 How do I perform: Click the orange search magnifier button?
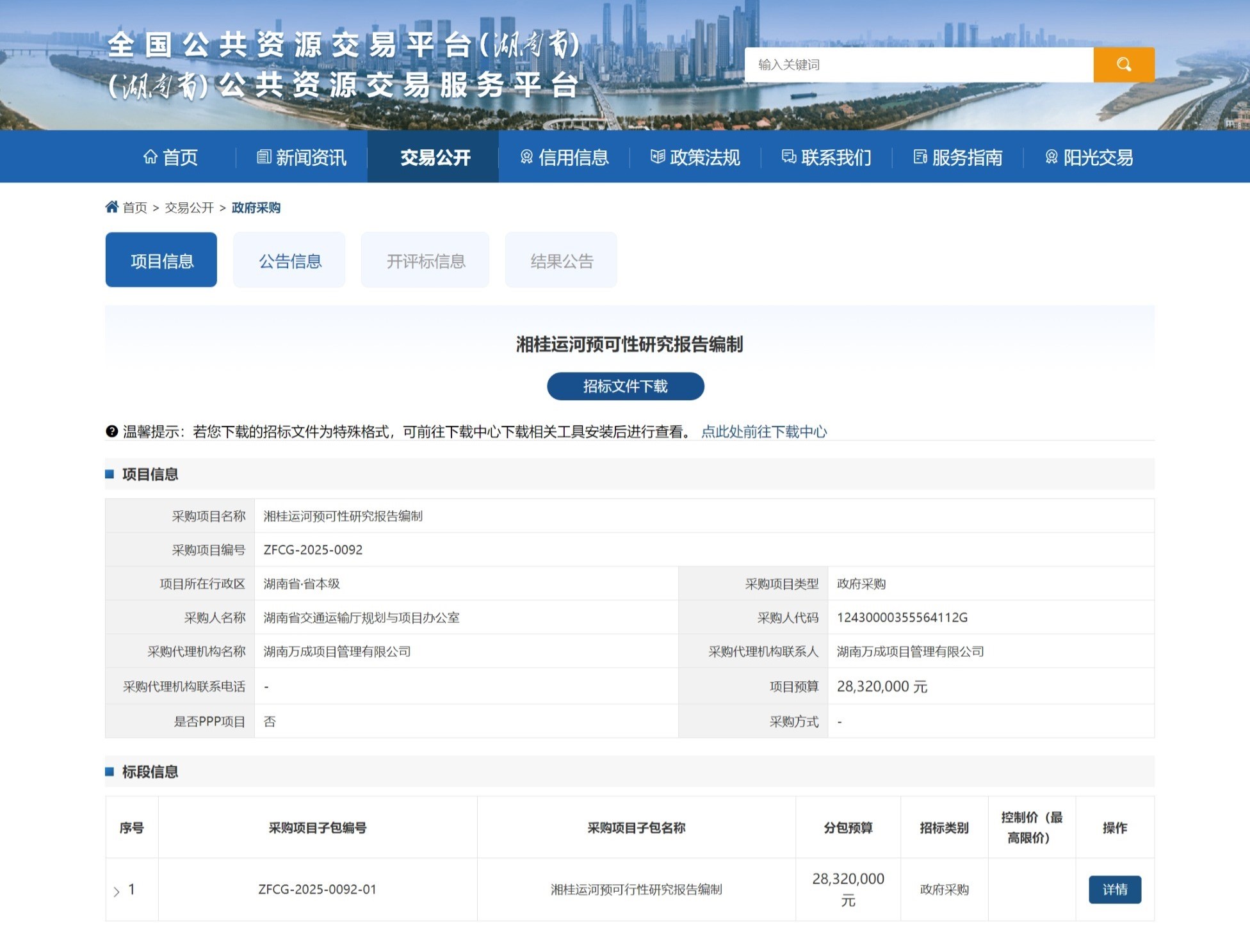1123,65
